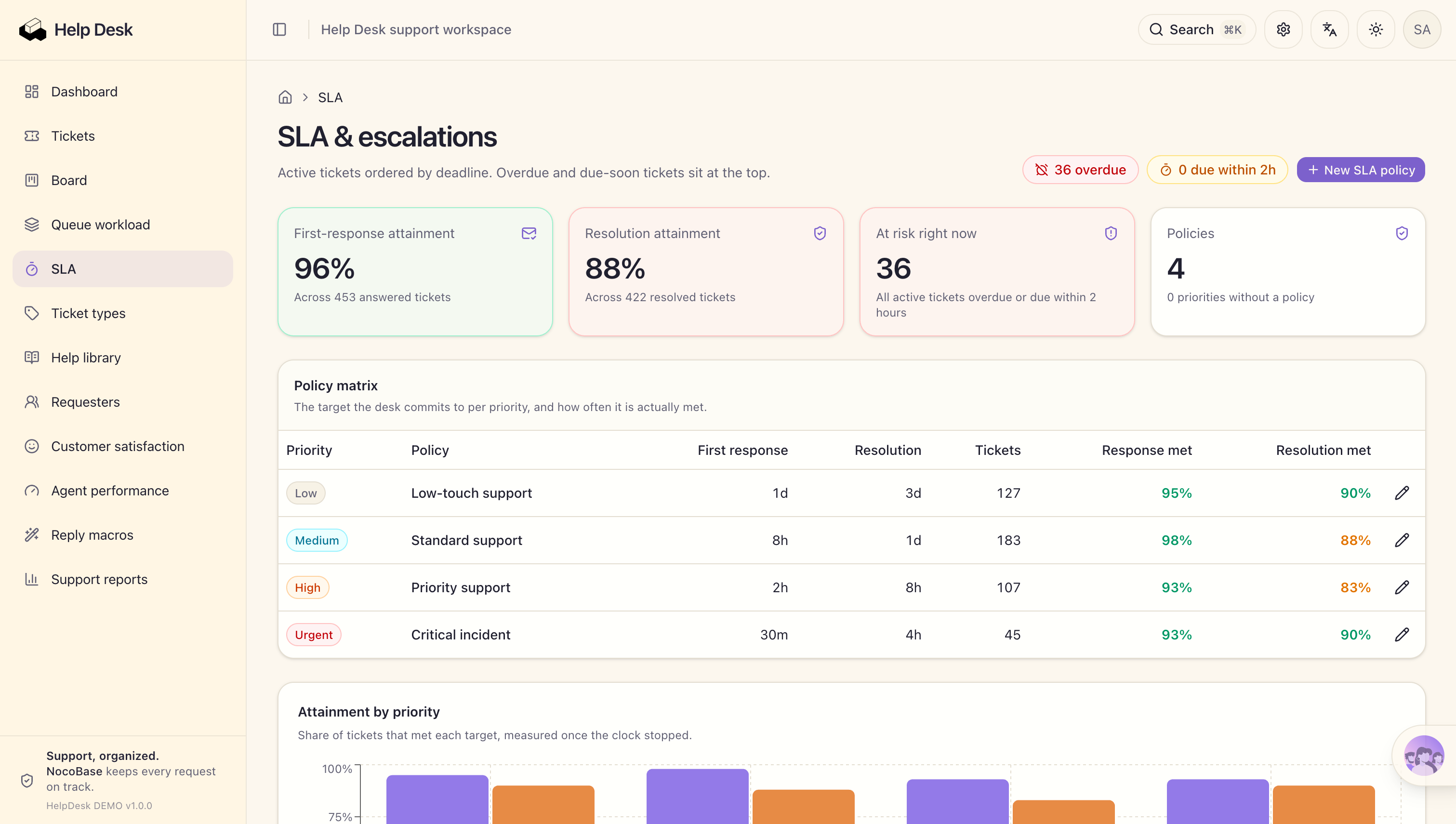Click the Tickets ticket icon

(x=32, y=136)
